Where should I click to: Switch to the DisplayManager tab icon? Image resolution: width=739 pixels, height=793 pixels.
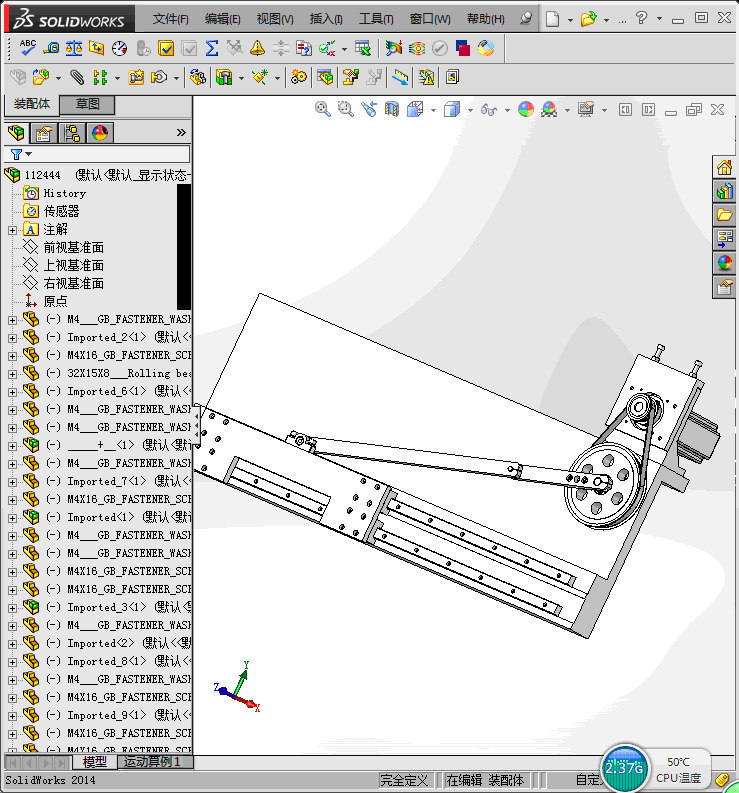click(100, 133)
